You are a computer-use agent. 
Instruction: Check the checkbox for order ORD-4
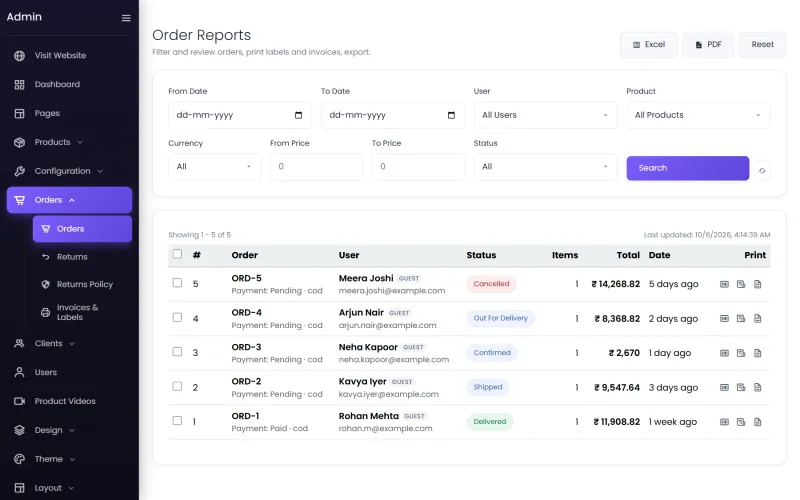click(177, 317)
